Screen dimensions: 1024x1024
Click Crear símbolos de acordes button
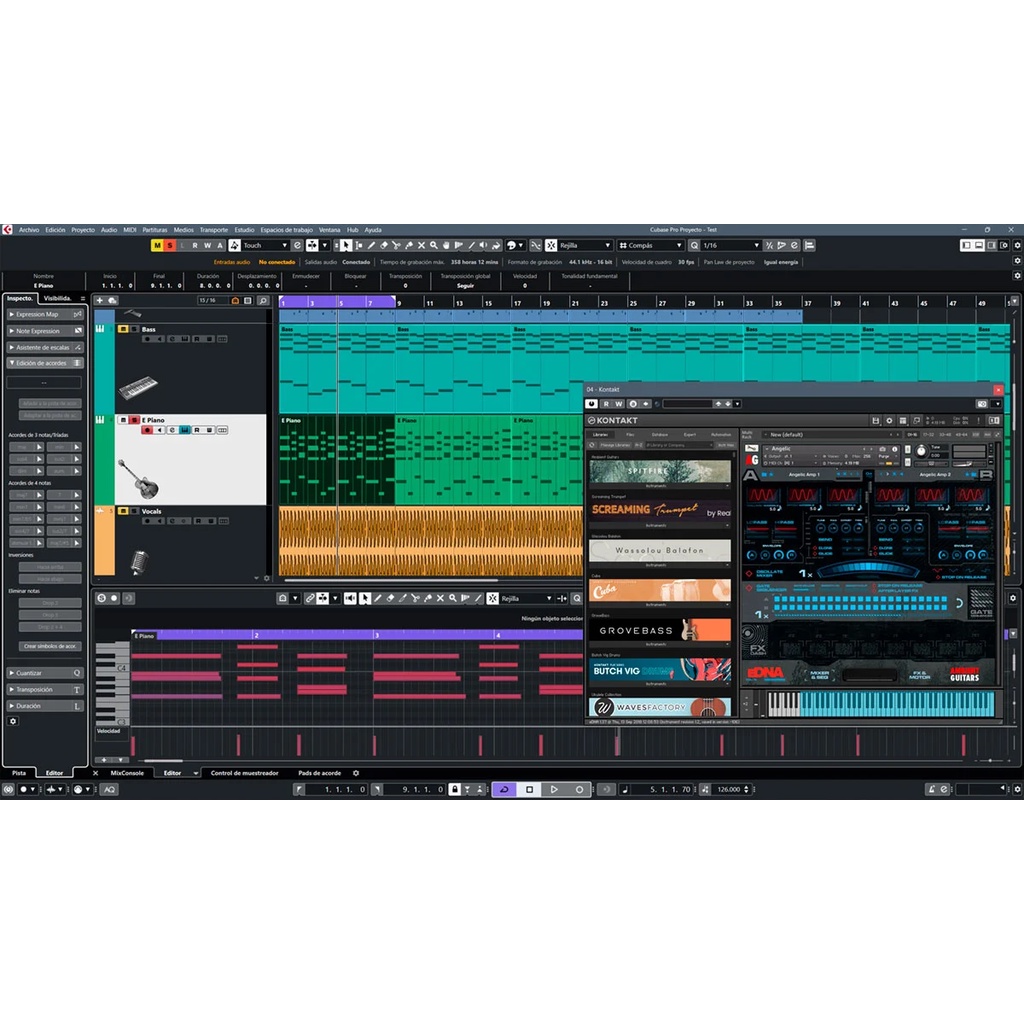click(50, 646)
